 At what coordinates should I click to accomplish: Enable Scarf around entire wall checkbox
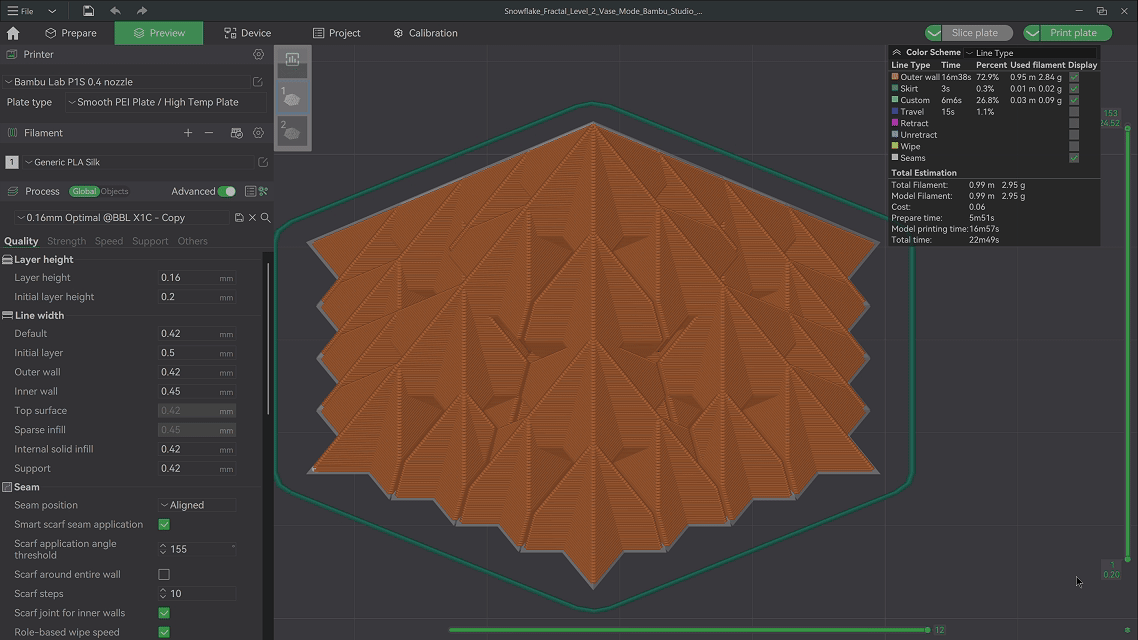[x=164, y=575]
